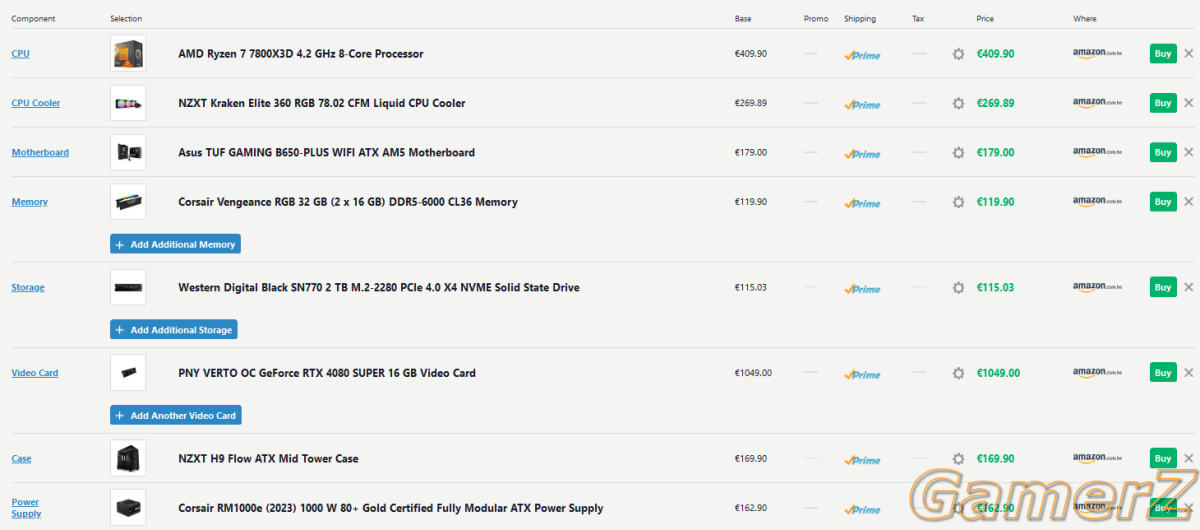Open the CPU Cooler component link
Viewport: 1200px width, 530px height.
[36, 103]
